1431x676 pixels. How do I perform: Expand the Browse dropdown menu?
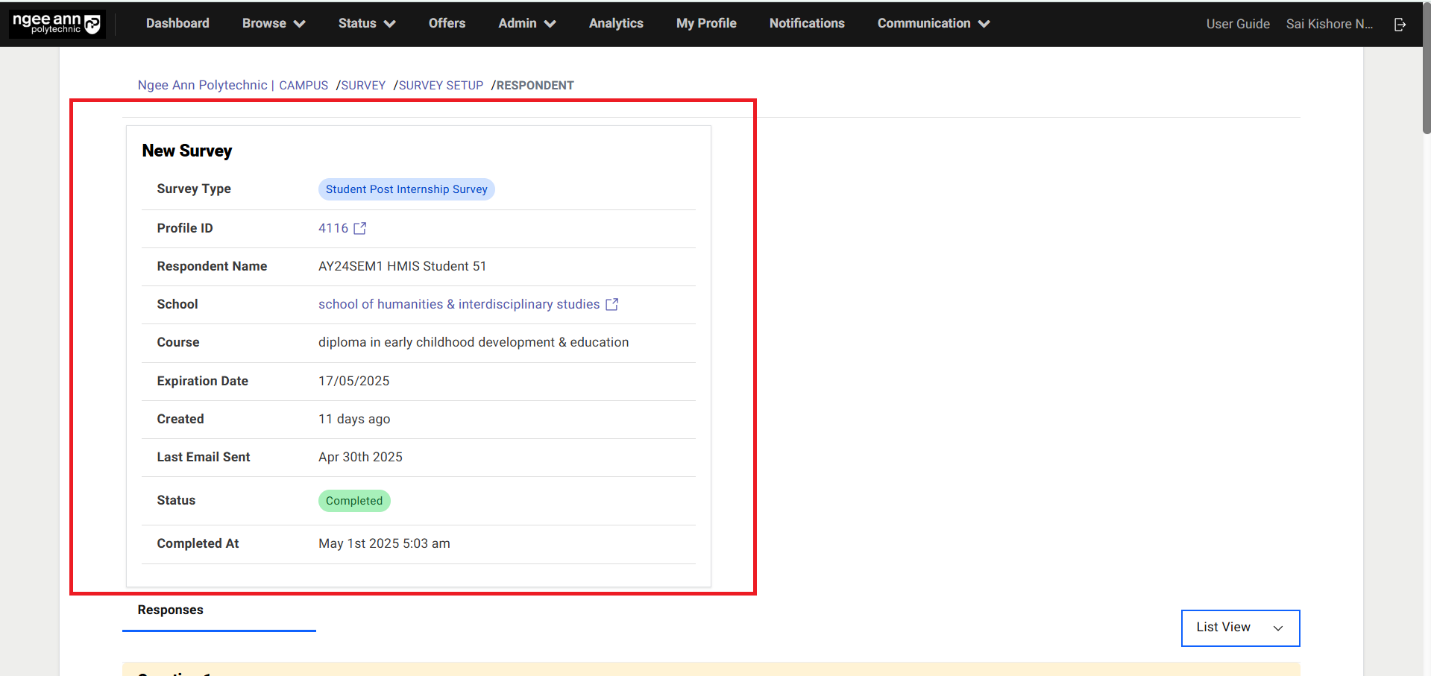[273, 23]
